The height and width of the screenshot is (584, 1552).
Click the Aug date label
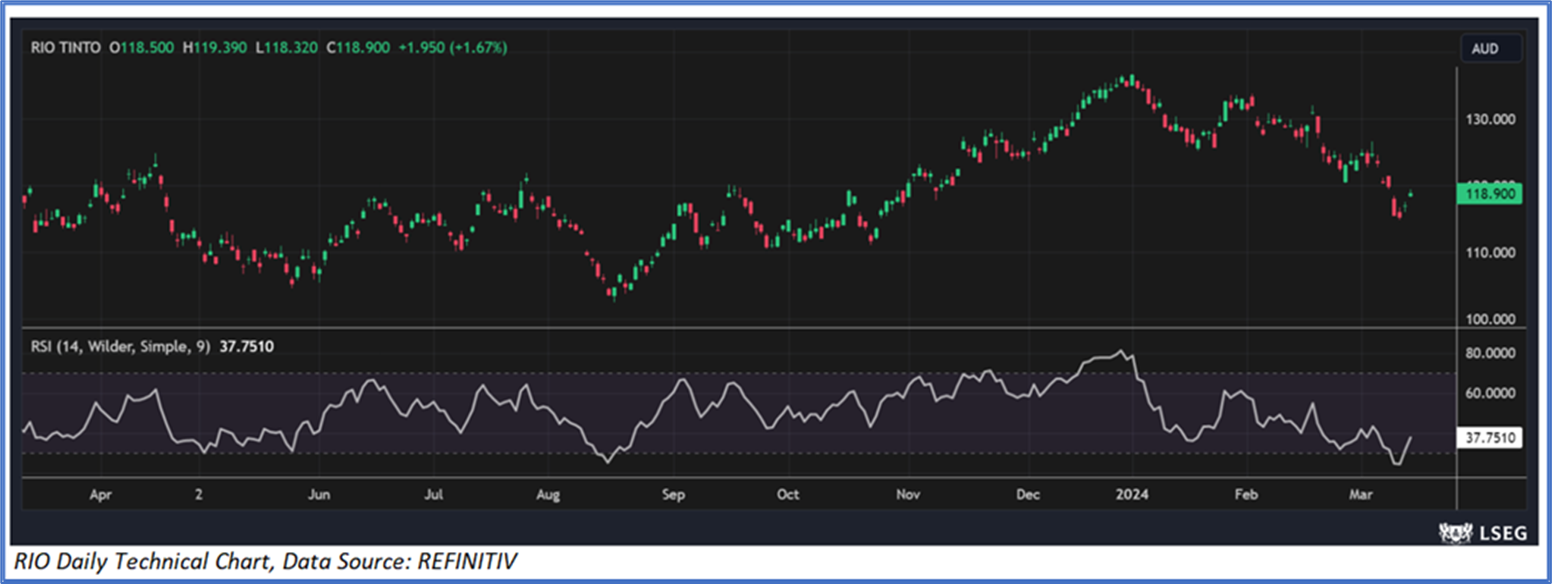pos(548,494)
